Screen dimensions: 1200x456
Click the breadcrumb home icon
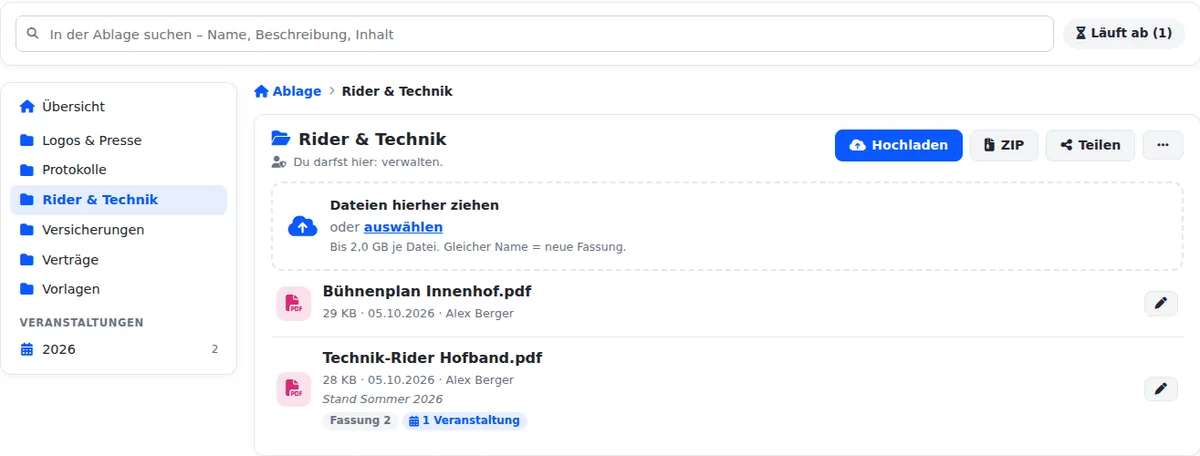pyautogui.click(x=261, y=91)
